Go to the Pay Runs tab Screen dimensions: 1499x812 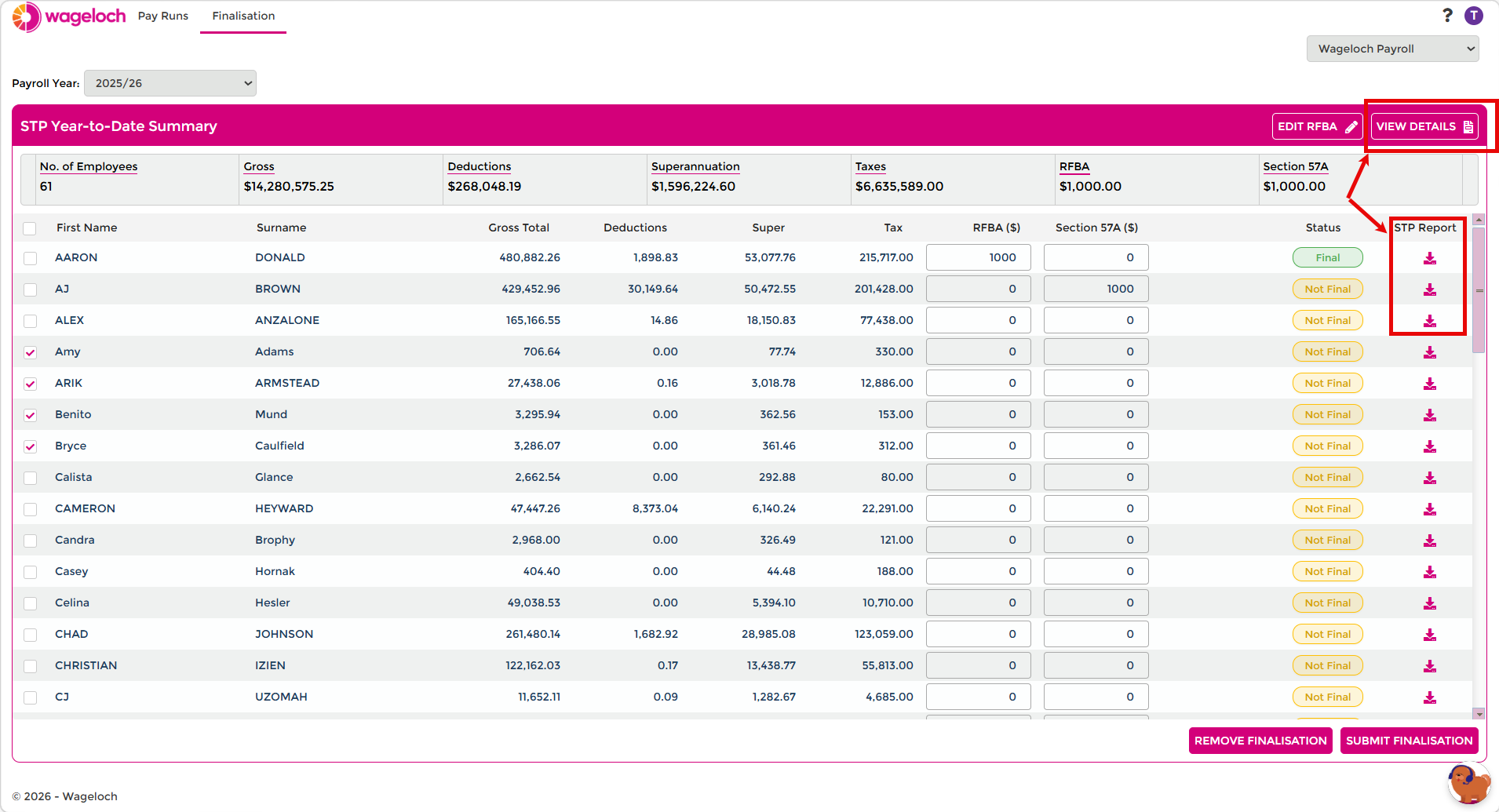coord(163,16)
